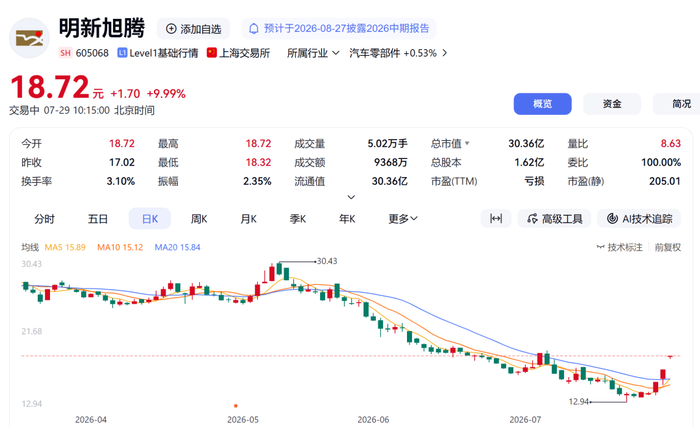This screenshot has width=700, height=427.
Task: Click the 均线 label
Action: click(x=30, y=247)
